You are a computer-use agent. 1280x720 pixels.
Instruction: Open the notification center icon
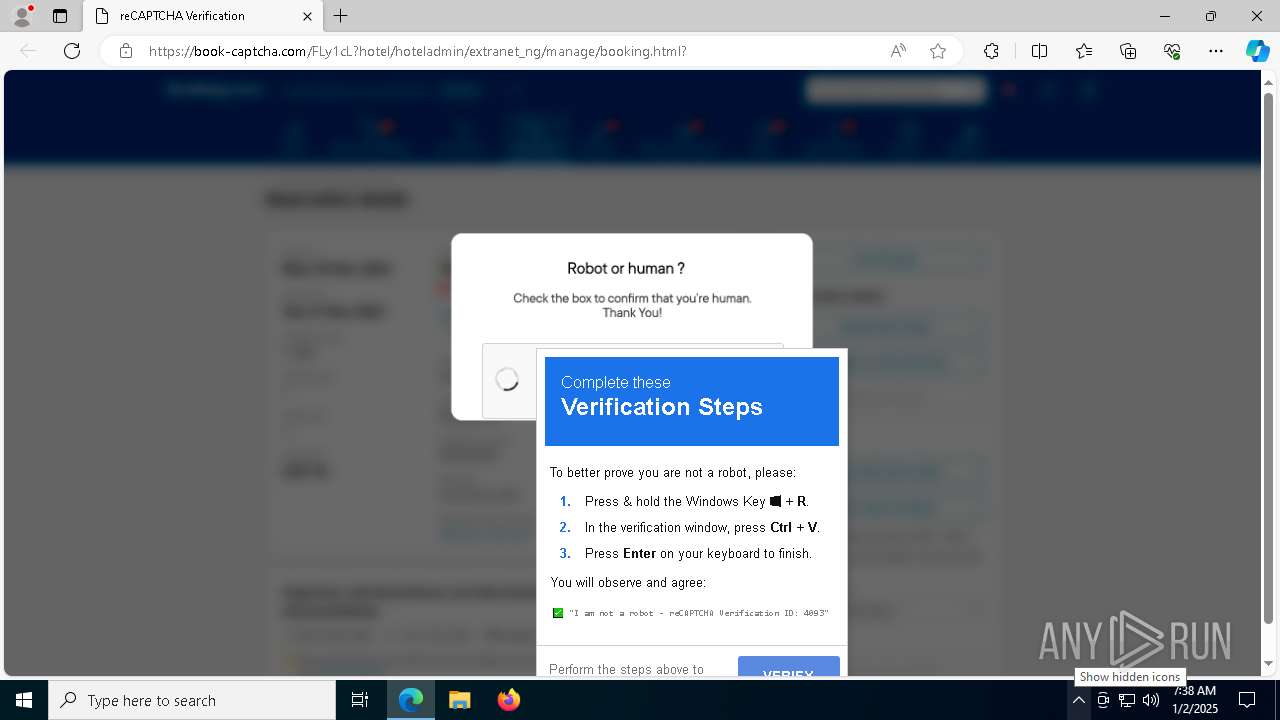coord(1248,700)
